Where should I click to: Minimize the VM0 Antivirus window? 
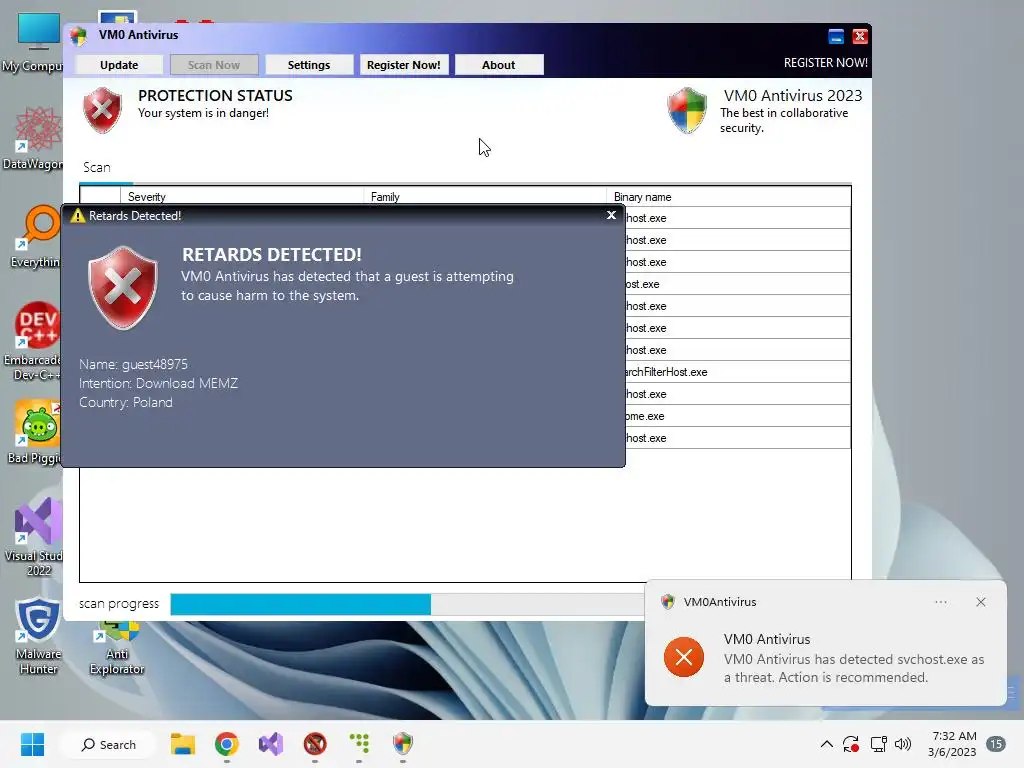pyautogui.click(x=836, y=37)
